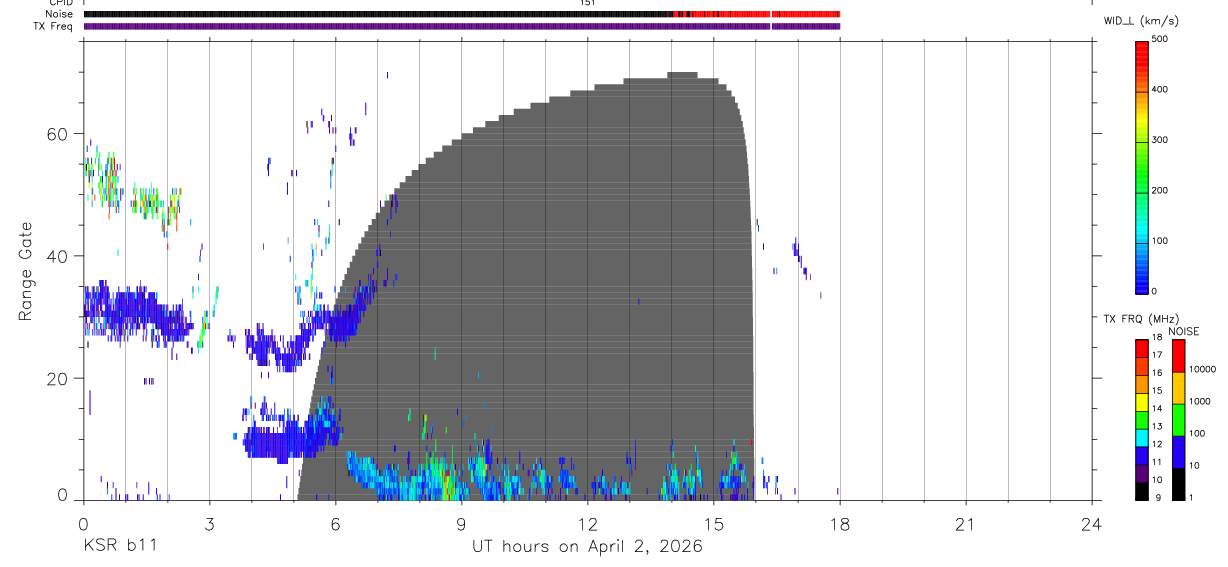This screenshot has height=567, width=1228.
Task: Click the 'KSR b11' radar beam label
Action: (119, 547)
